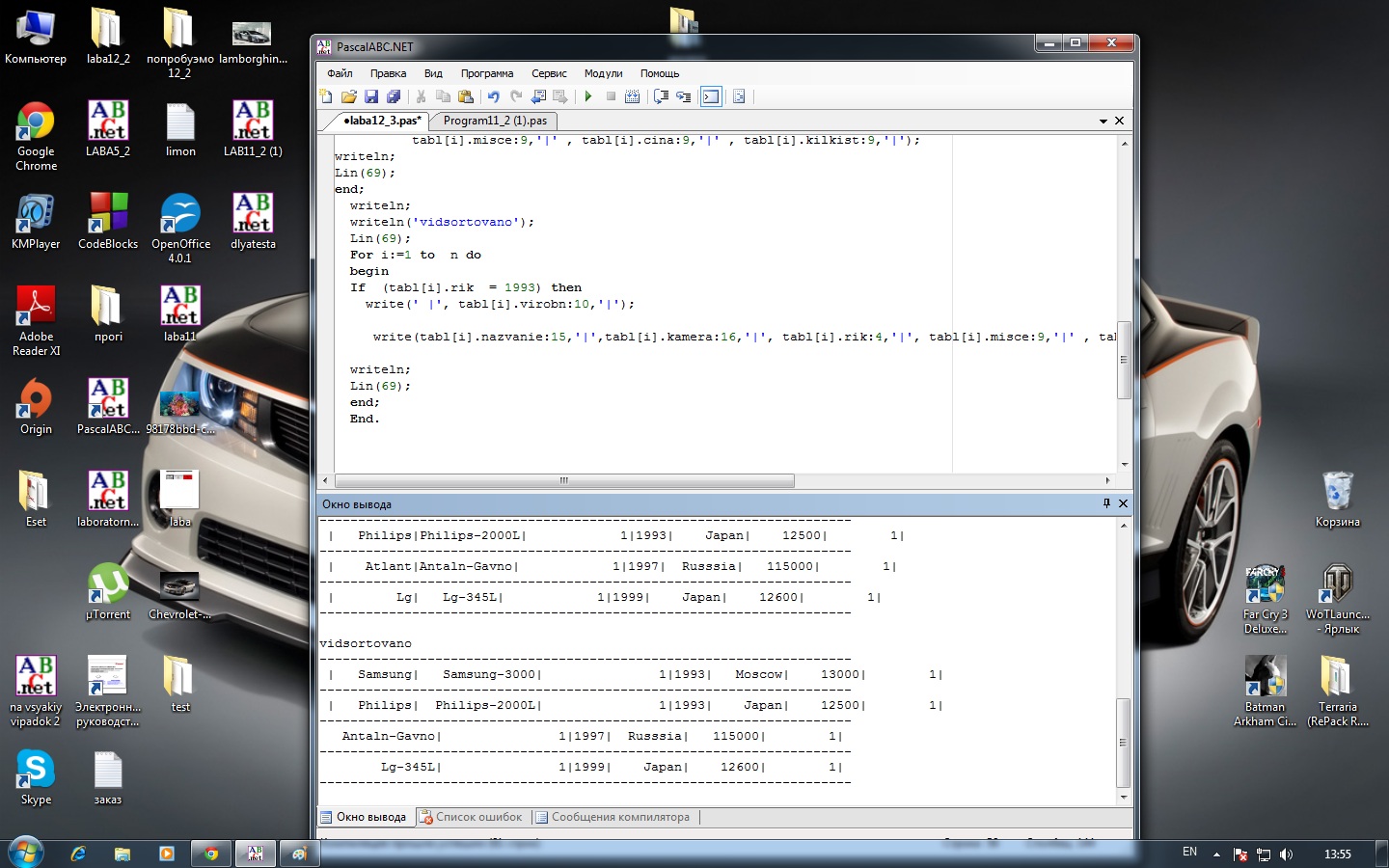Image resolution: width=1389 pixels, height=868 pixels.
Task: Click the editor horizontal scrollbar thumb
Action: [564, 480]
